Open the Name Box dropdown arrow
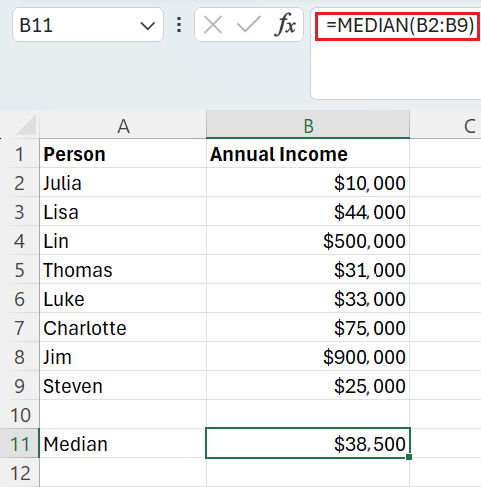Viewport: 481px width, 487px height. coord(147,26)
